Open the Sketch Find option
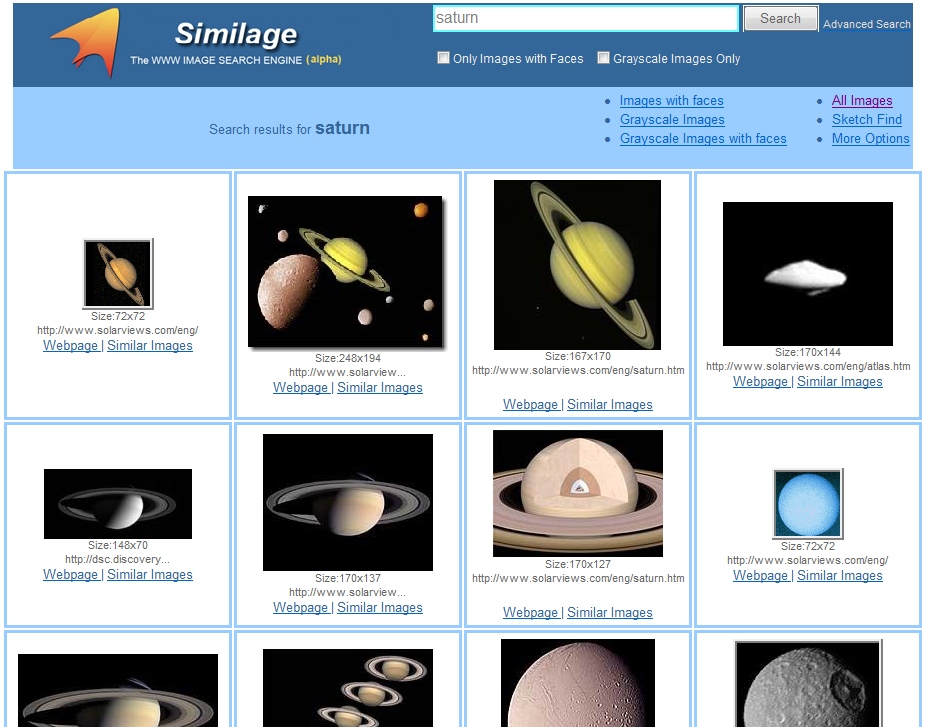The height and width of the screenshot is (727, 928). coord(866,120)
